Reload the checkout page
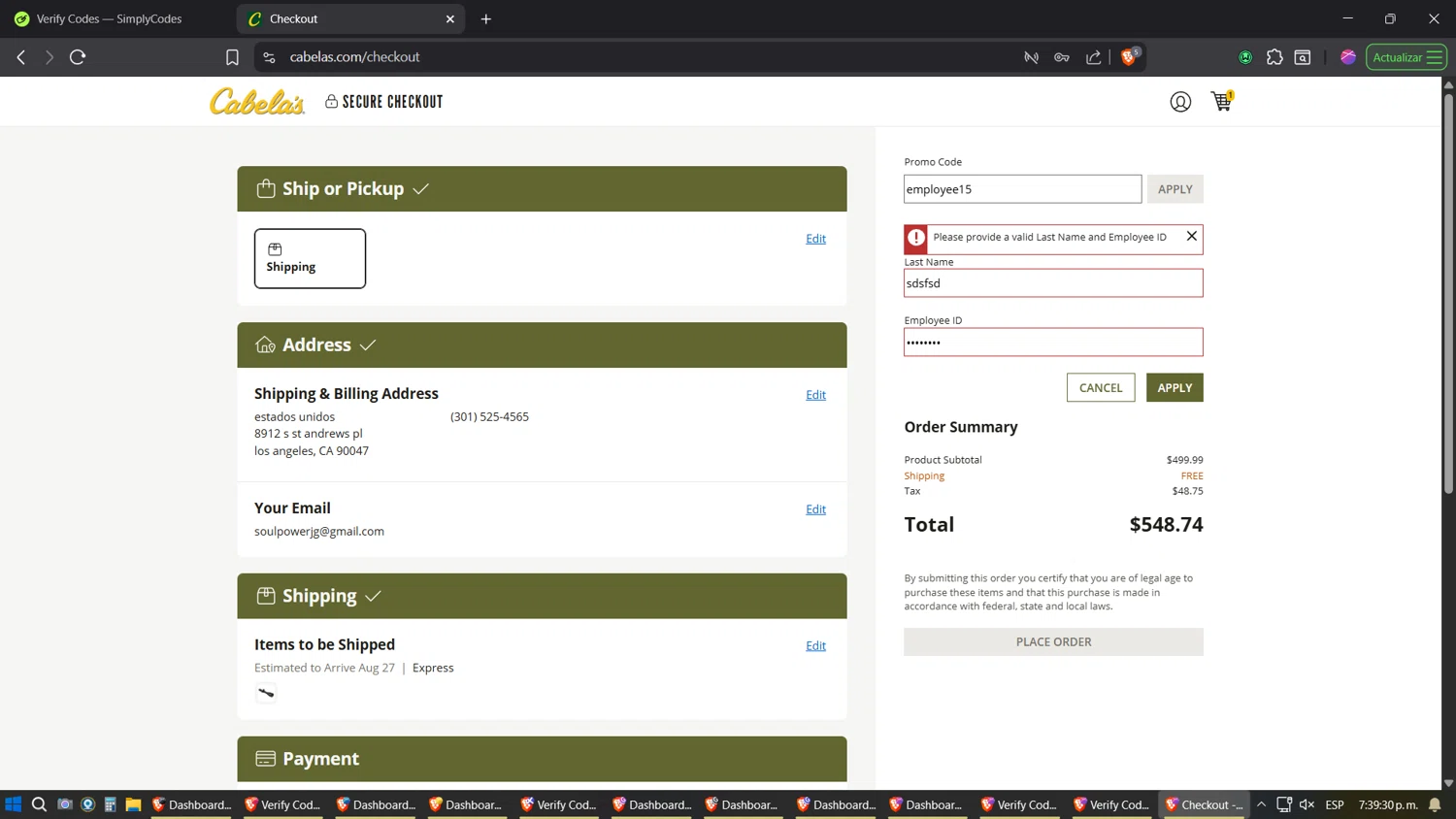The width and height of the screenshot is (1456, 819). coord(78,57)
